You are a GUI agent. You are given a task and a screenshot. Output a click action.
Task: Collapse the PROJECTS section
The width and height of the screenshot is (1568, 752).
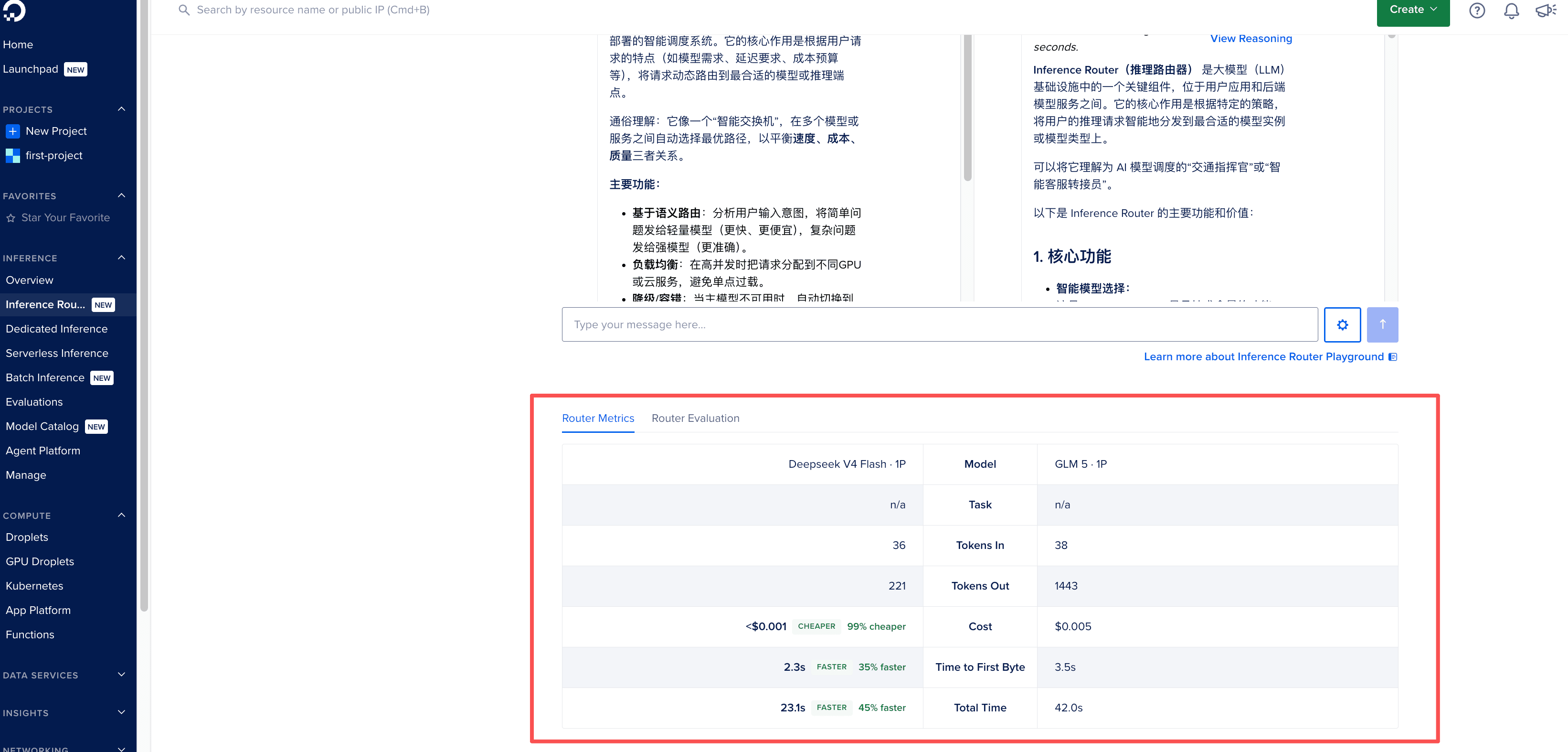click(121, 109)
